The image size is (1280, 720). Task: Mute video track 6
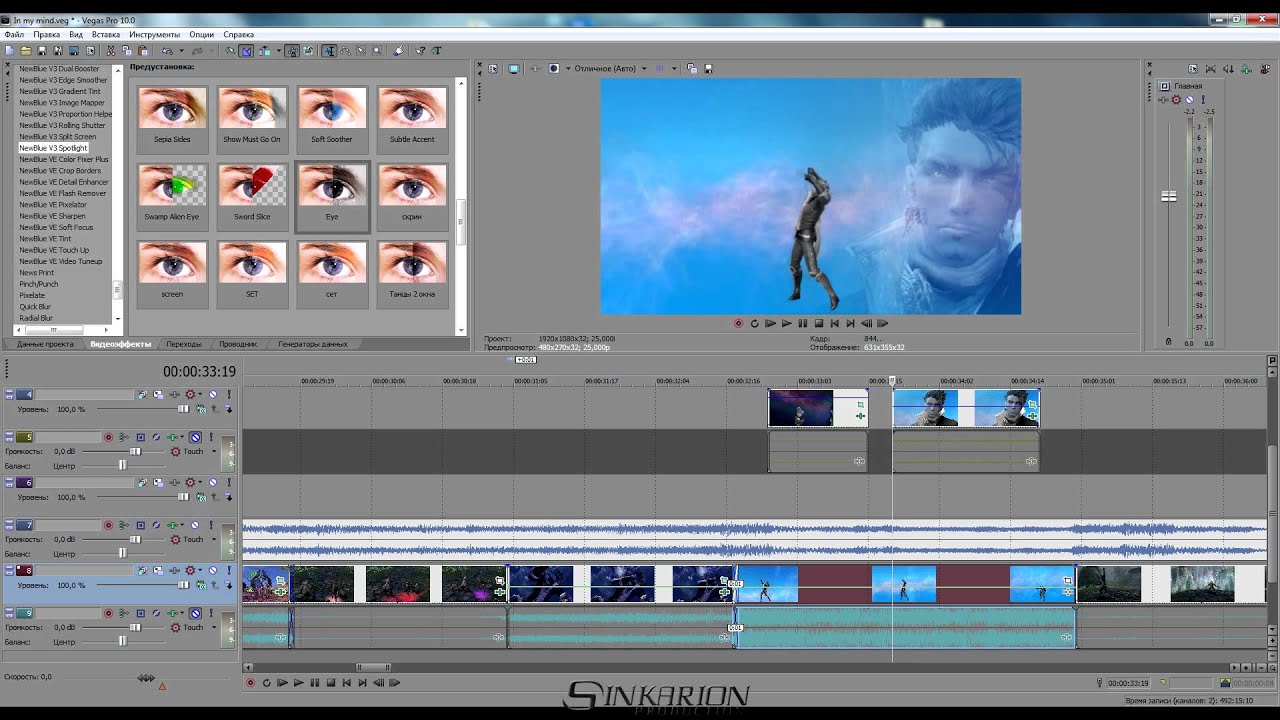213,482
